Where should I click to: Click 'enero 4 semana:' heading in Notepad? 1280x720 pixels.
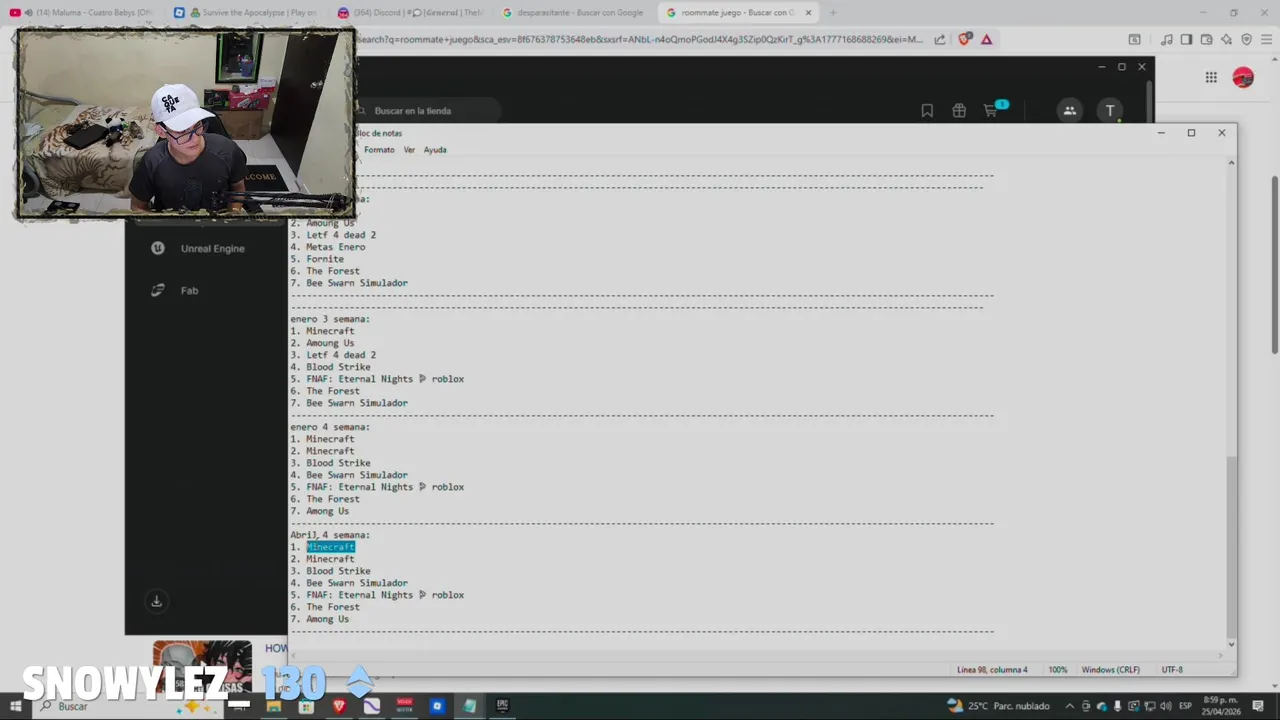(x=330, y=427)
